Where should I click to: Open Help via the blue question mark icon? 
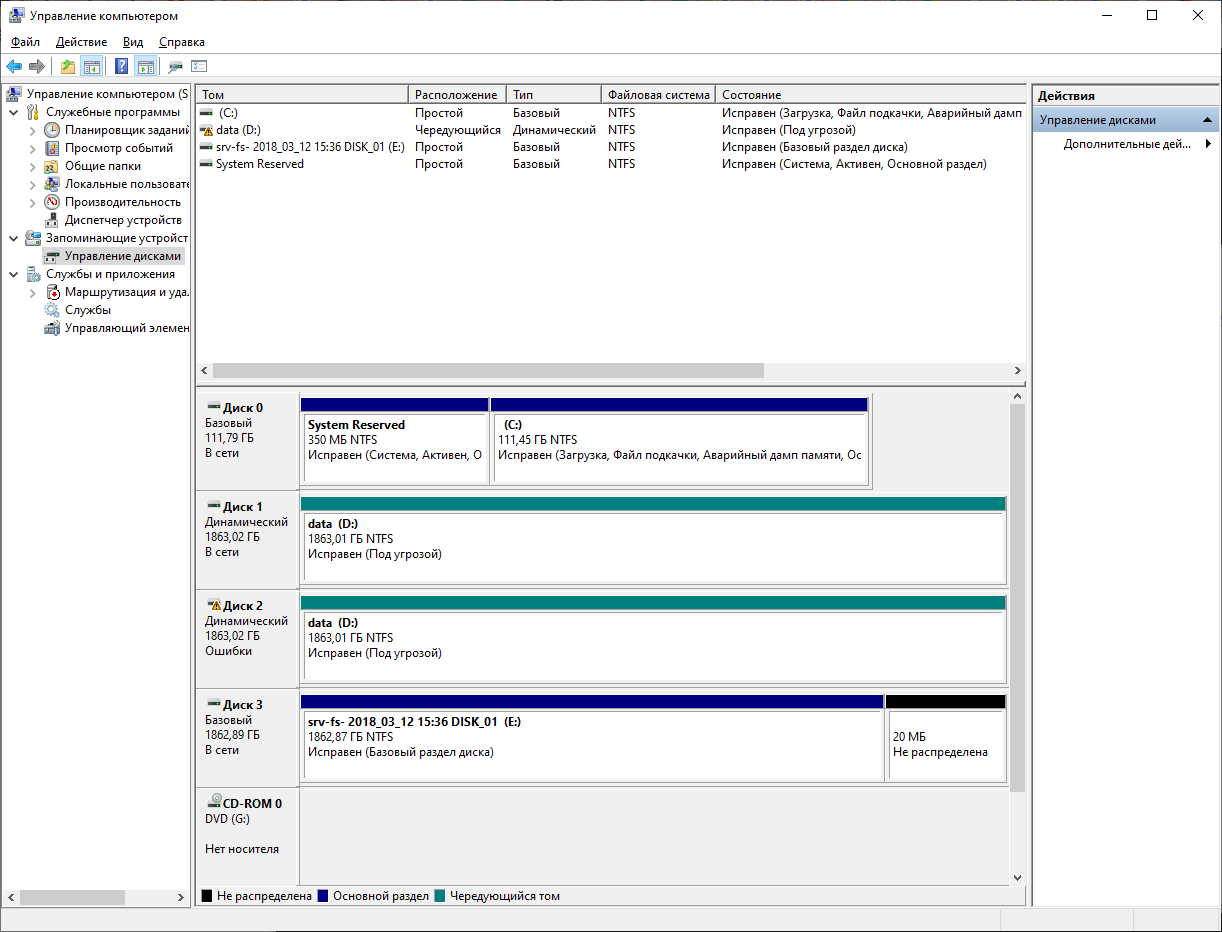122,67
